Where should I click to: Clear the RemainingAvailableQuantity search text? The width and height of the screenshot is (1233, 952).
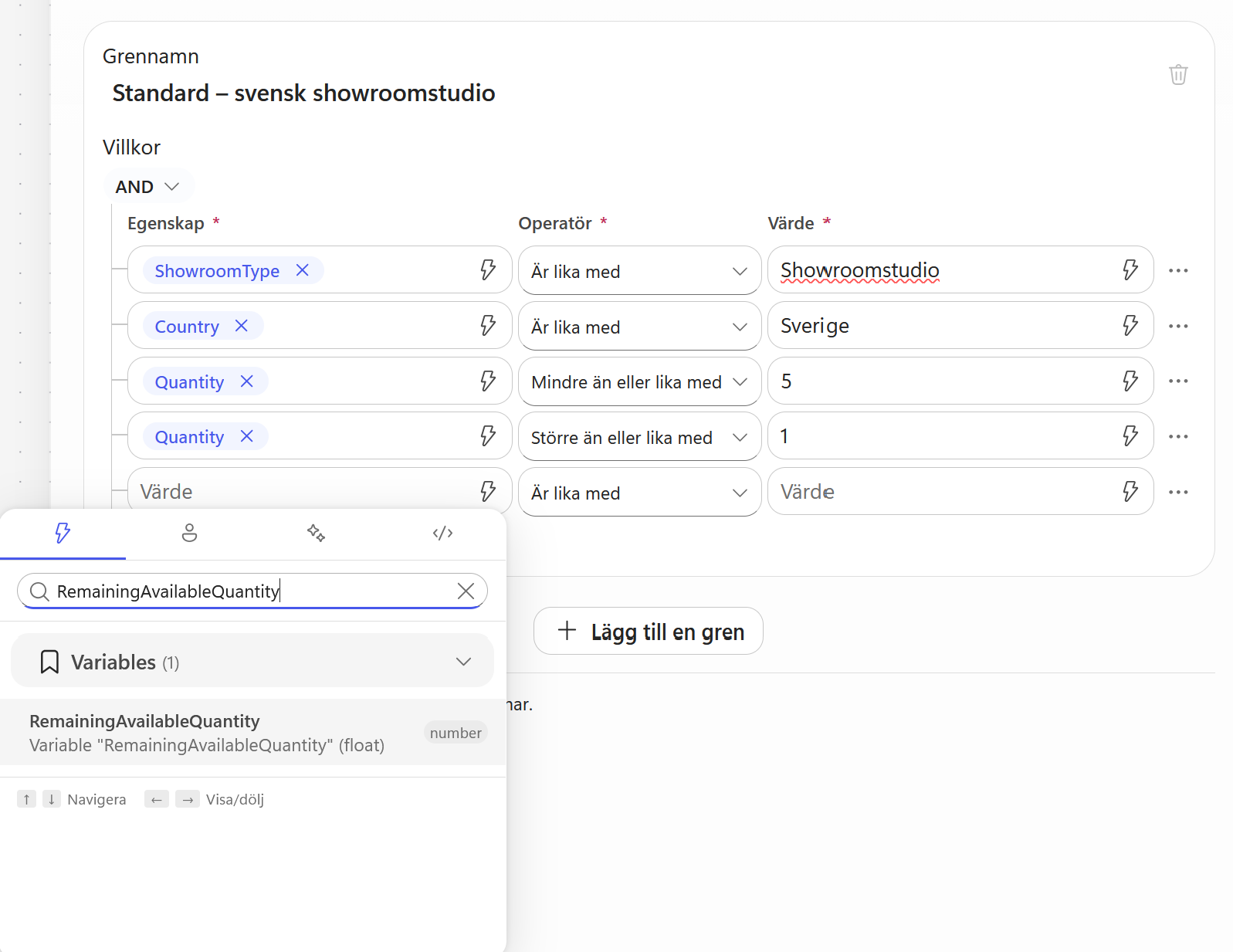click(466, 591)
